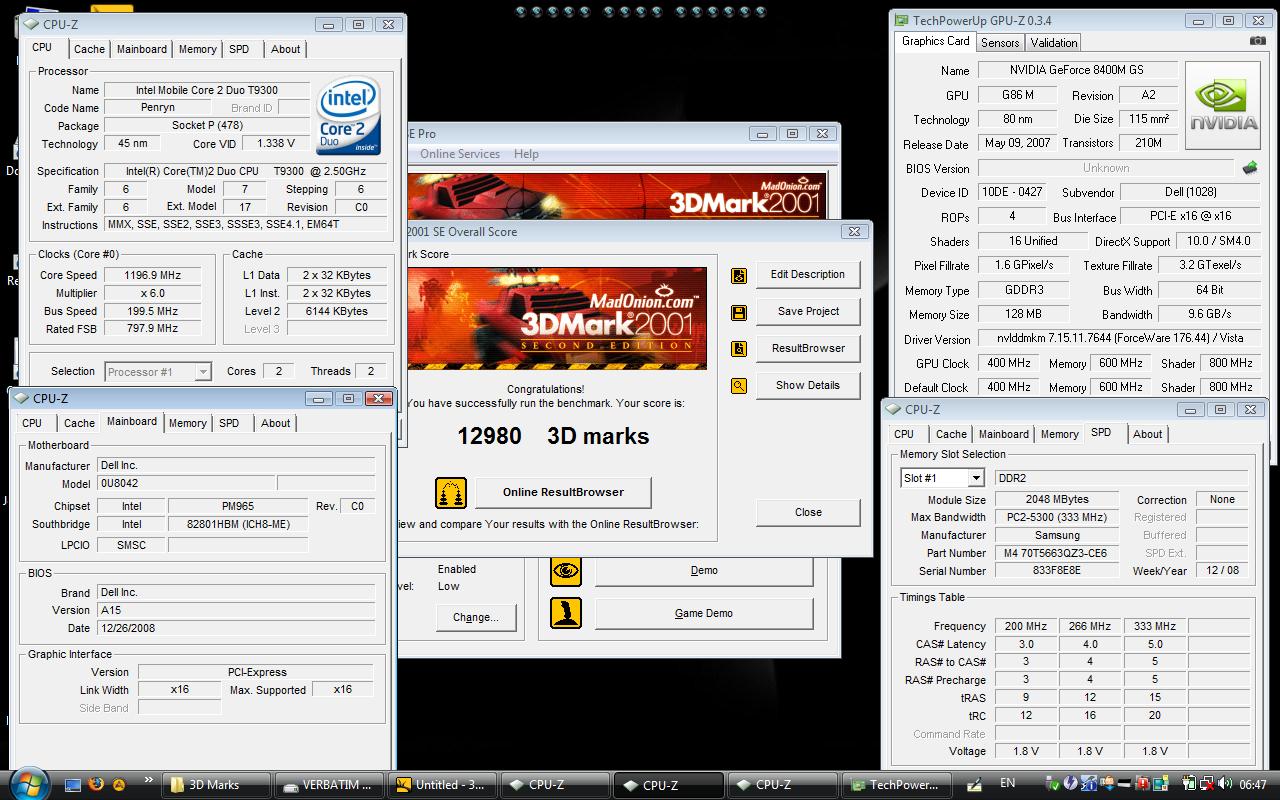1280x800 pixels.
Task: Click the Save Project floppy disk icon
Action: click(x=739, y=312)
